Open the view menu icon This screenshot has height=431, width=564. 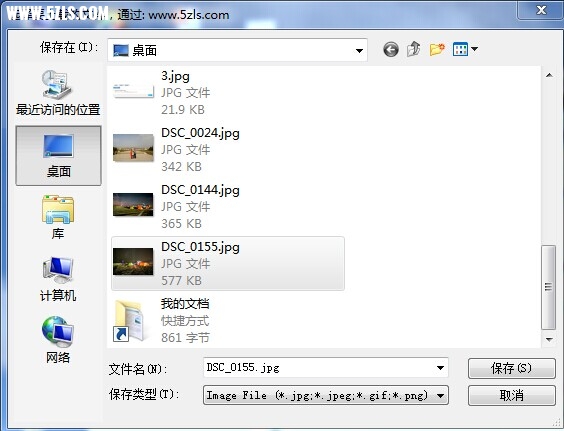(x=465, y=49)
